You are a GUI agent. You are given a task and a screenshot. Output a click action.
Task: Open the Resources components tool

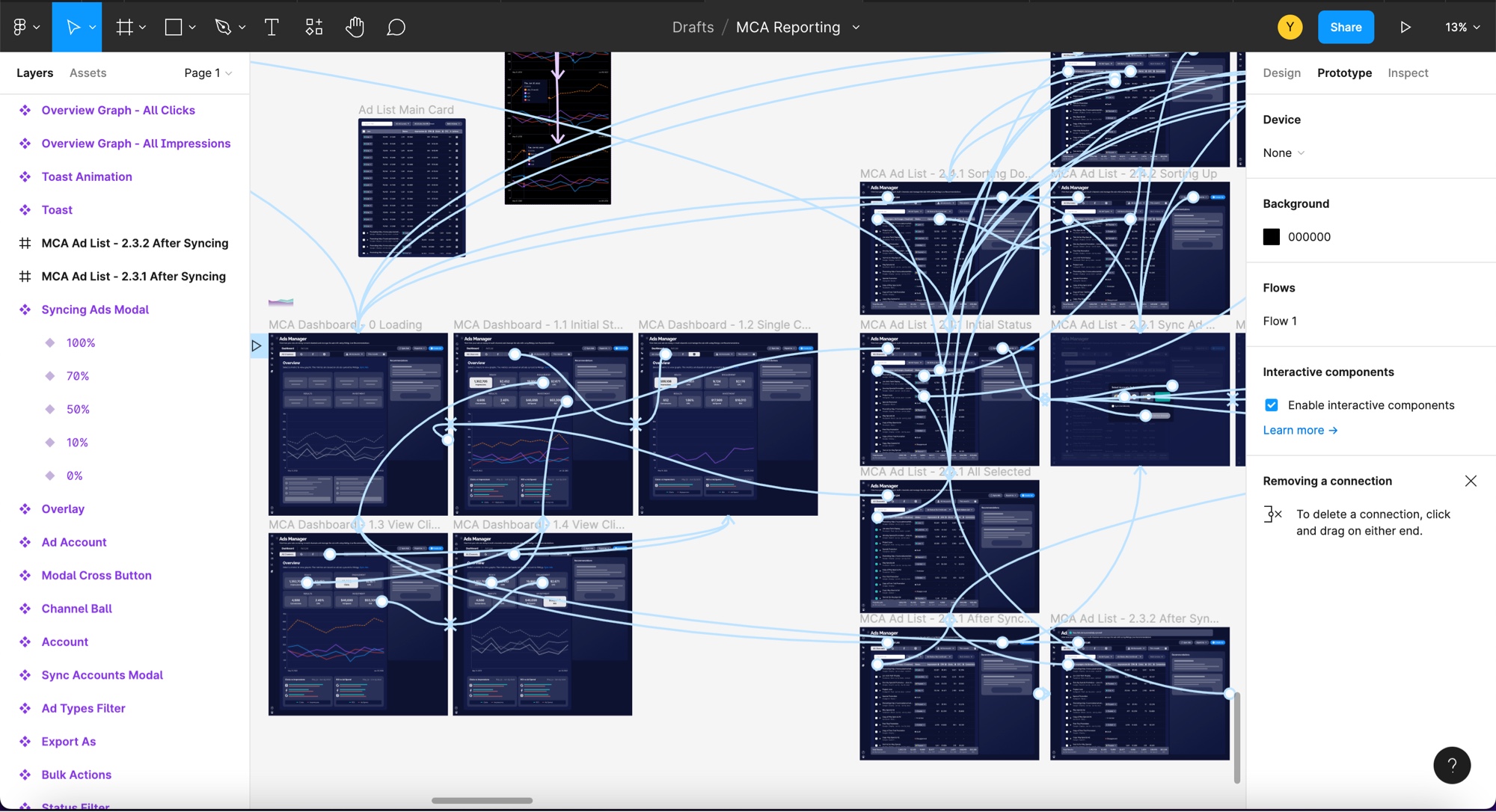tap(314, 27)
